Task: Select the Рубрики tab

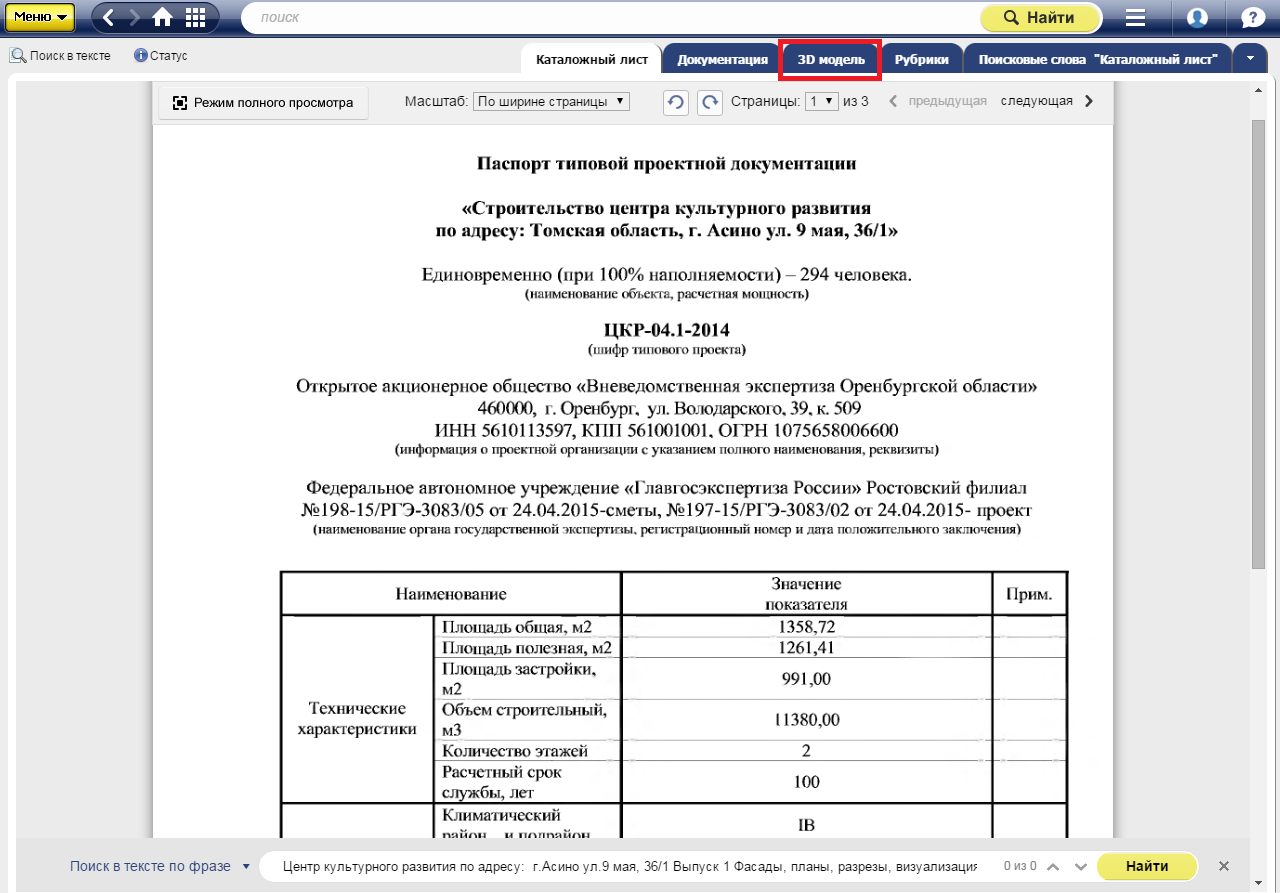Action: pyautogui.click(x=921, y=60)
